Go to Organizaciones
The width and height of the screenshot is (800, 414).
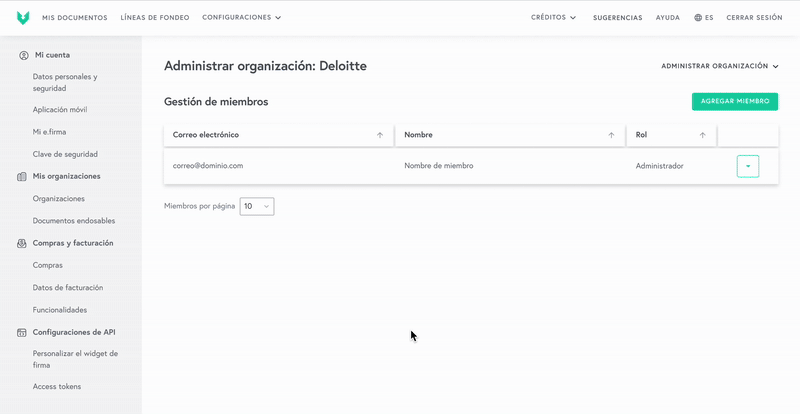[59, 199]
